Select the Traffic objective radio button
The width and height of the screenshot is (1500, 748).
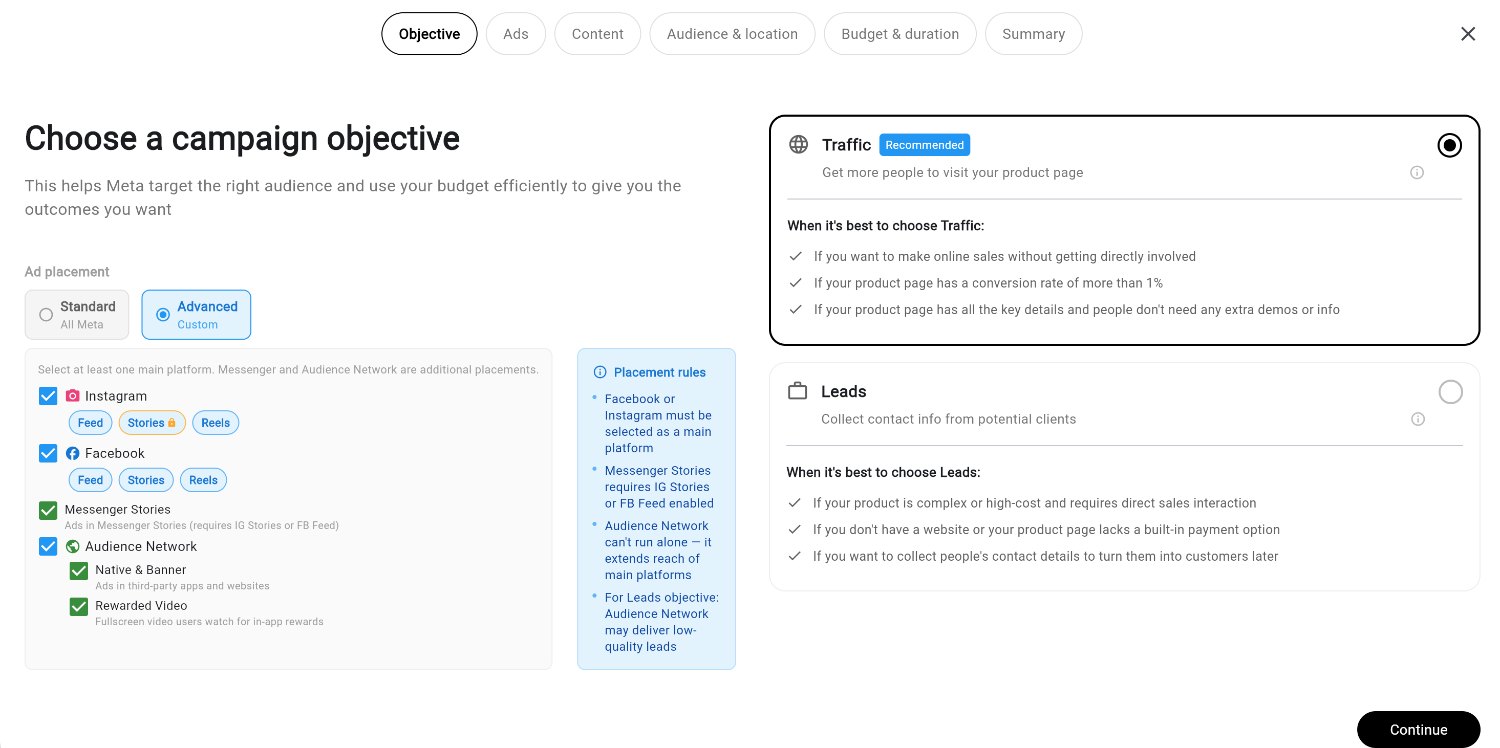(1449, 145)
